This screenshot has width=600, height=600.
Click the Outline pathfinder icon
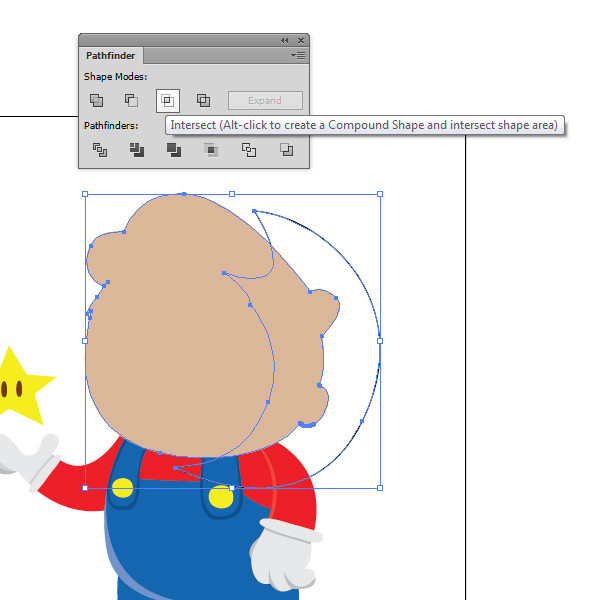pos(249,150)
